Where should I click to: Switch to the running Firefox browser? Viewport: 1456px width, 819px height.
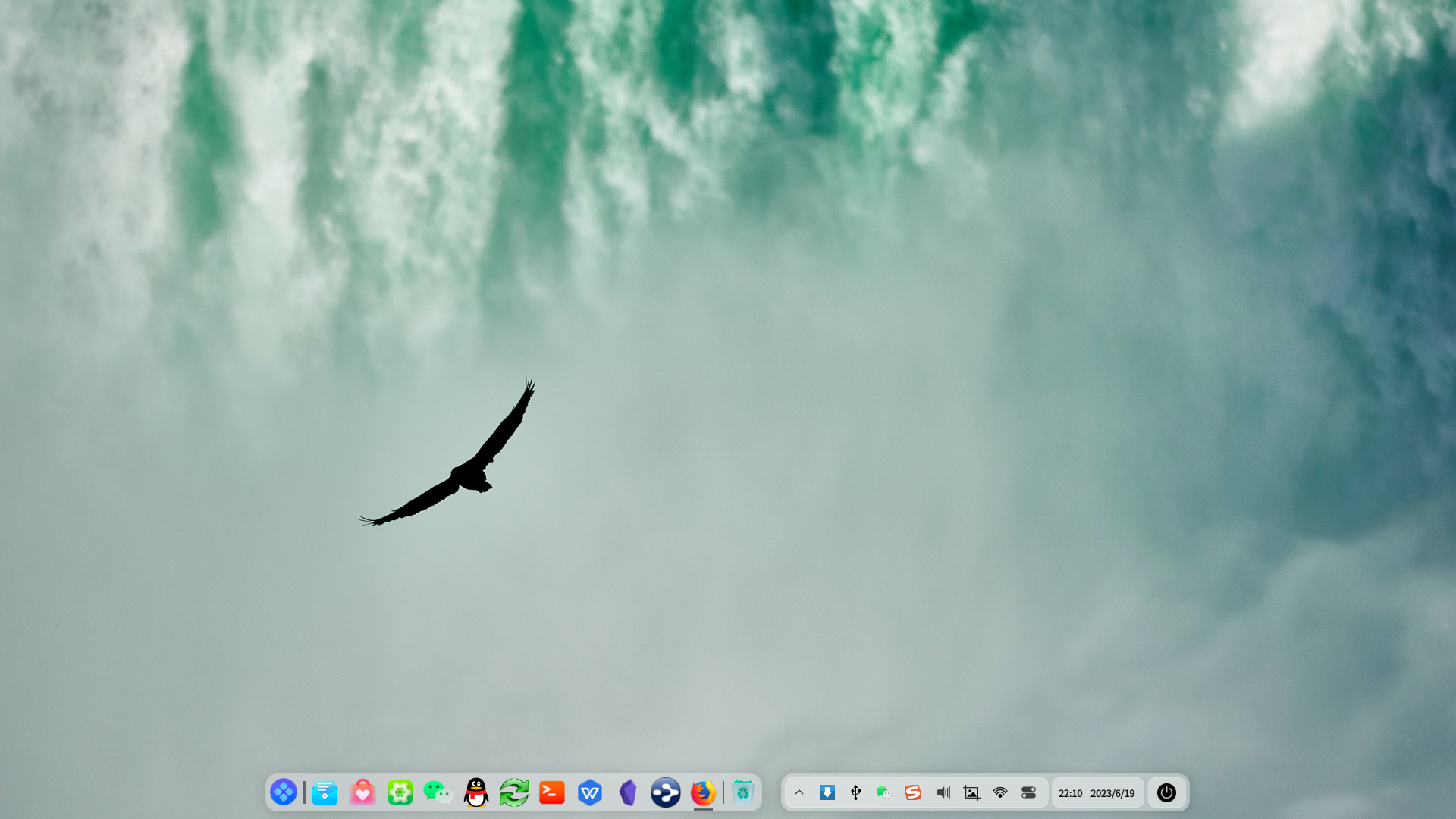tap(703, 792)
